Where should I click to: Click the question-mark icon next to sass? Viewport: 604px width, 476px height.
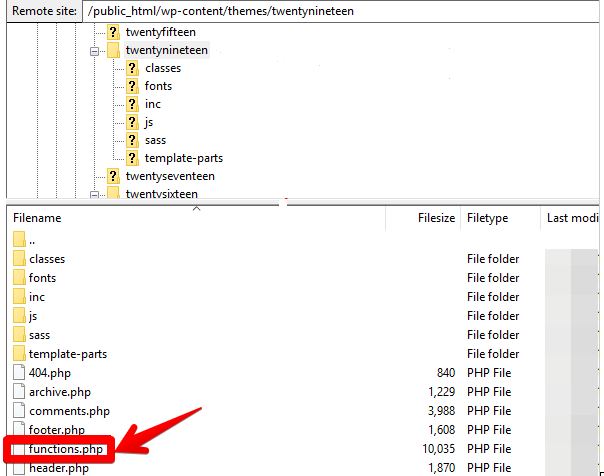point(132,140)
